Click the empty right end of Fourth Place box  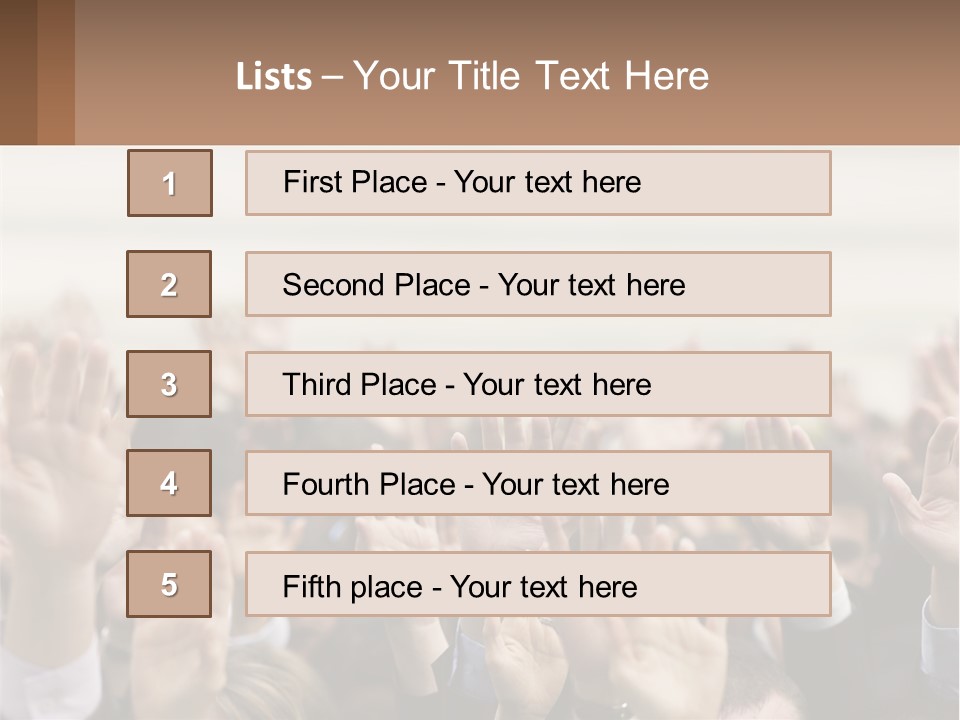tap(760, 484)
